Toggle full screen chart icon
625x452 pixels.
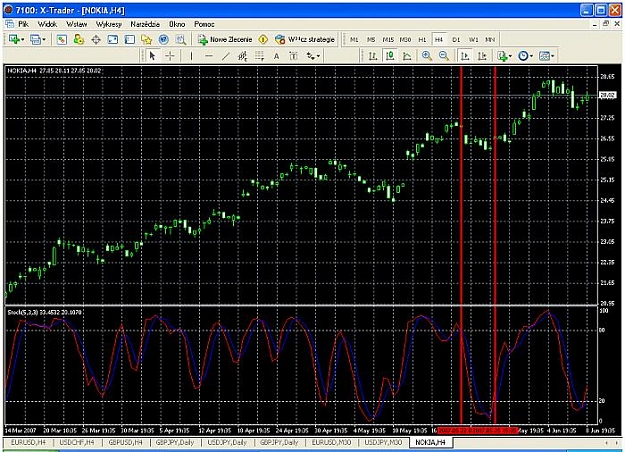click(113, 39)
